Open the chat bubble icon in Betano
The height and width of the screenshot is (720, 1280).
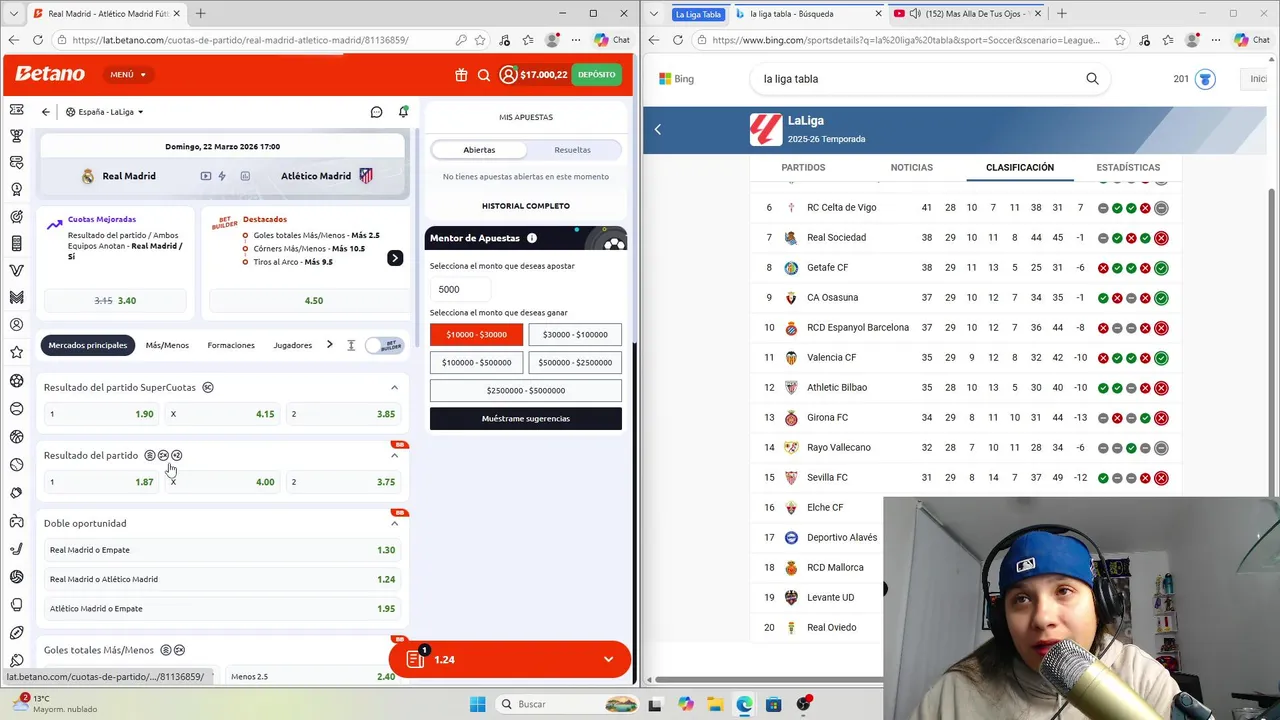(x=376, y=112)
